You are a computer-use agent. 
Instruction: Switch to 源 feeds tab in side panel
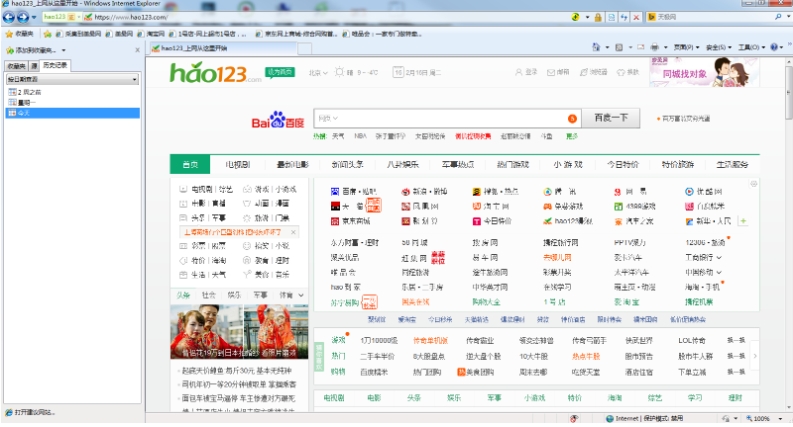[x=34, y=66]
